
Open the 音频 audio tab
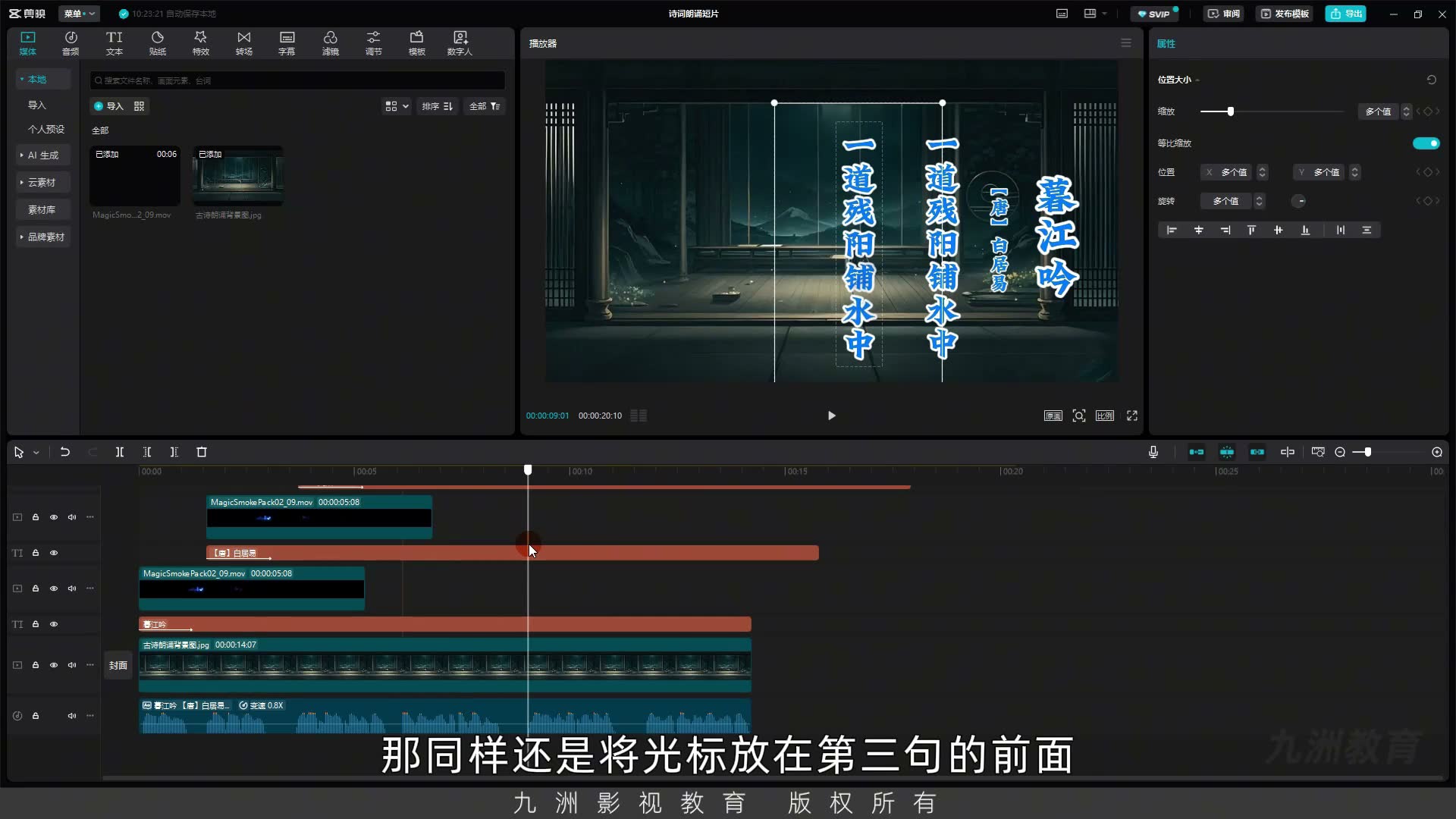(71, 43)
